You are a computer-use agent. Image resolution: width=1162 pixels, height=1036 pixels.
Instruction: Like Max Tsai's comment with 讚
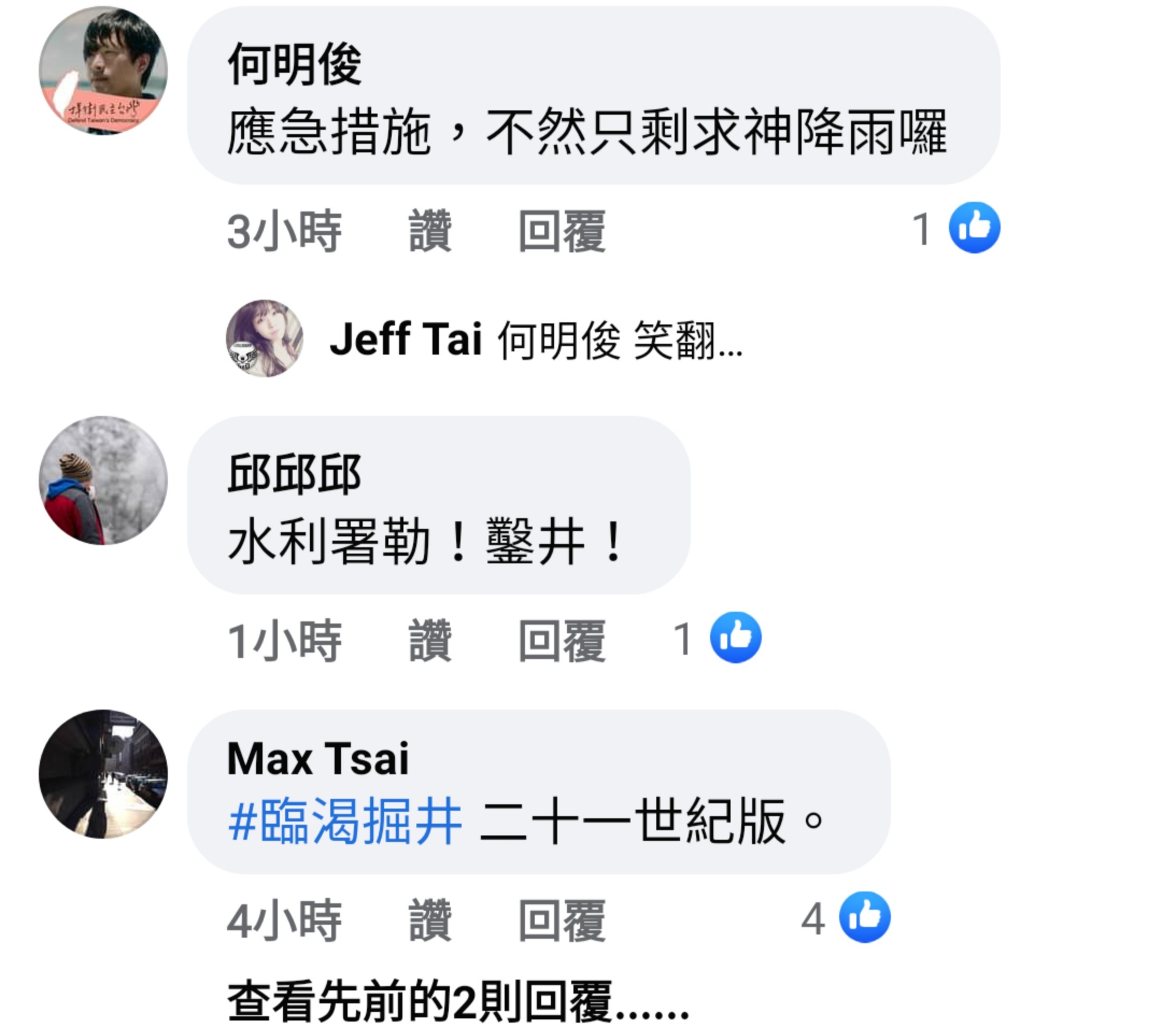click(x=430, y=920)
